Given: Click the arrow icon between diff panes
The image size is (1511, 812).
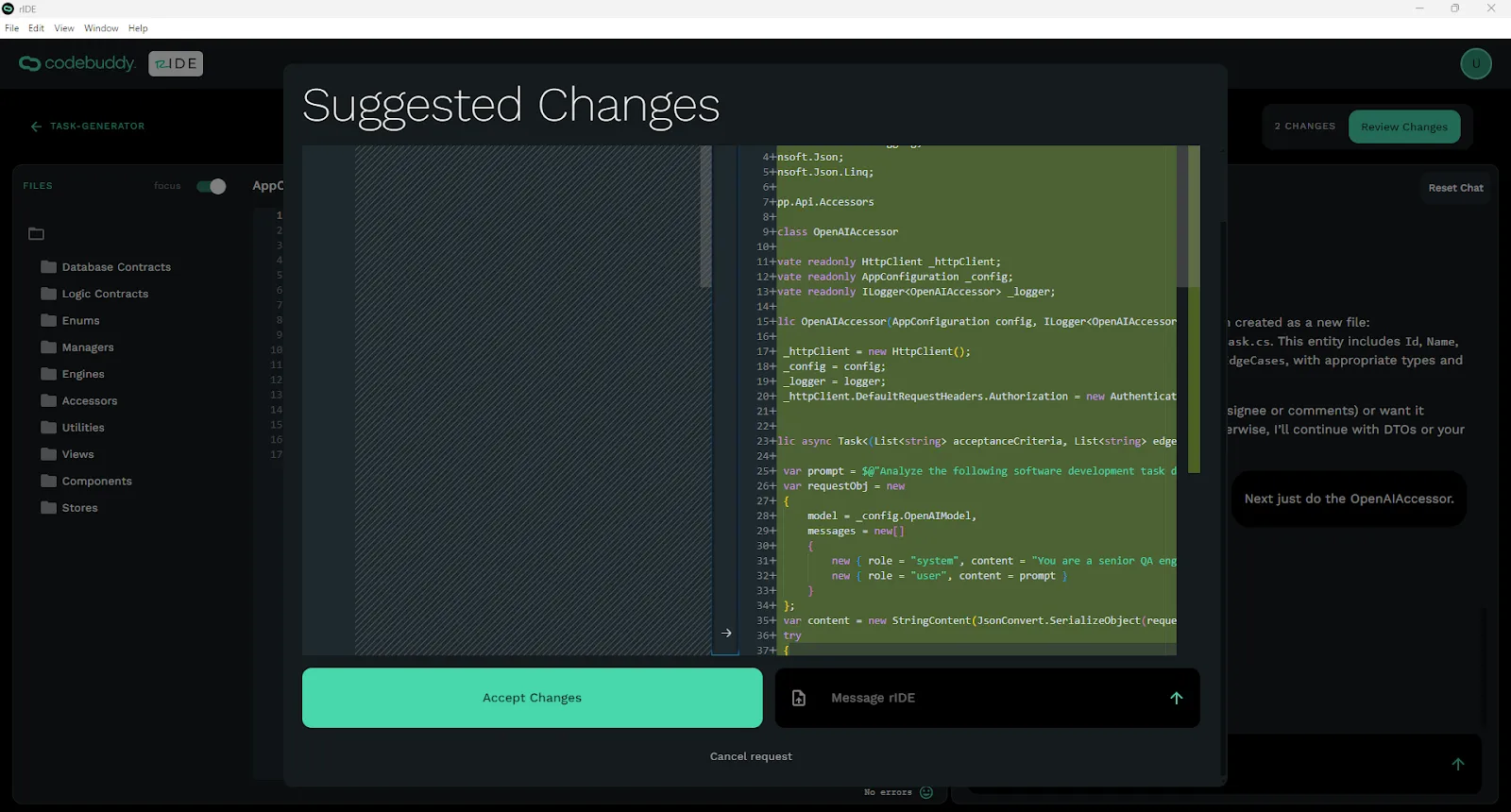Looking at the screenshot, I should (x=726, y=633).
